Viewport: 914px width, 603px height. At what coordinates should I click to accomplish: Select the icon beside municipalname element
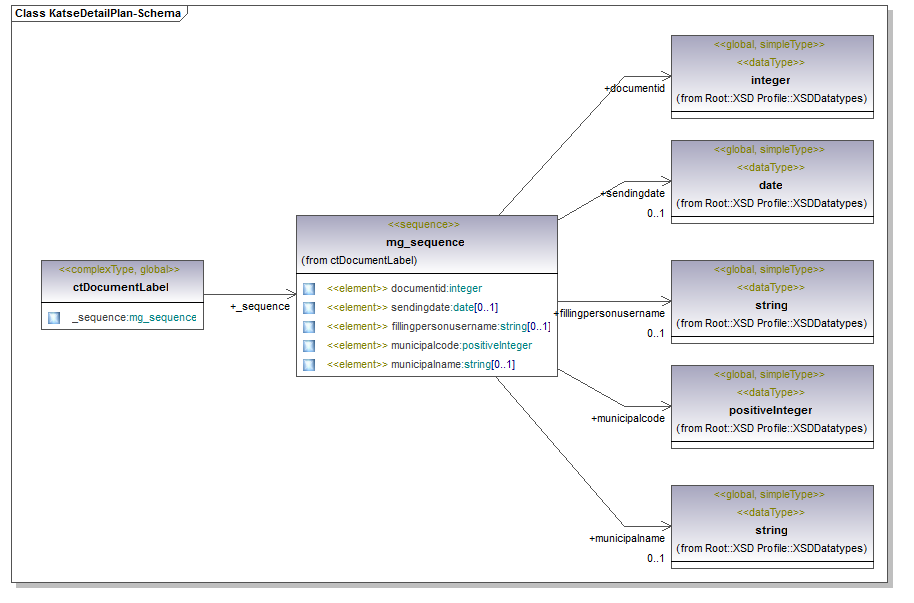click(x=309, y=365)
